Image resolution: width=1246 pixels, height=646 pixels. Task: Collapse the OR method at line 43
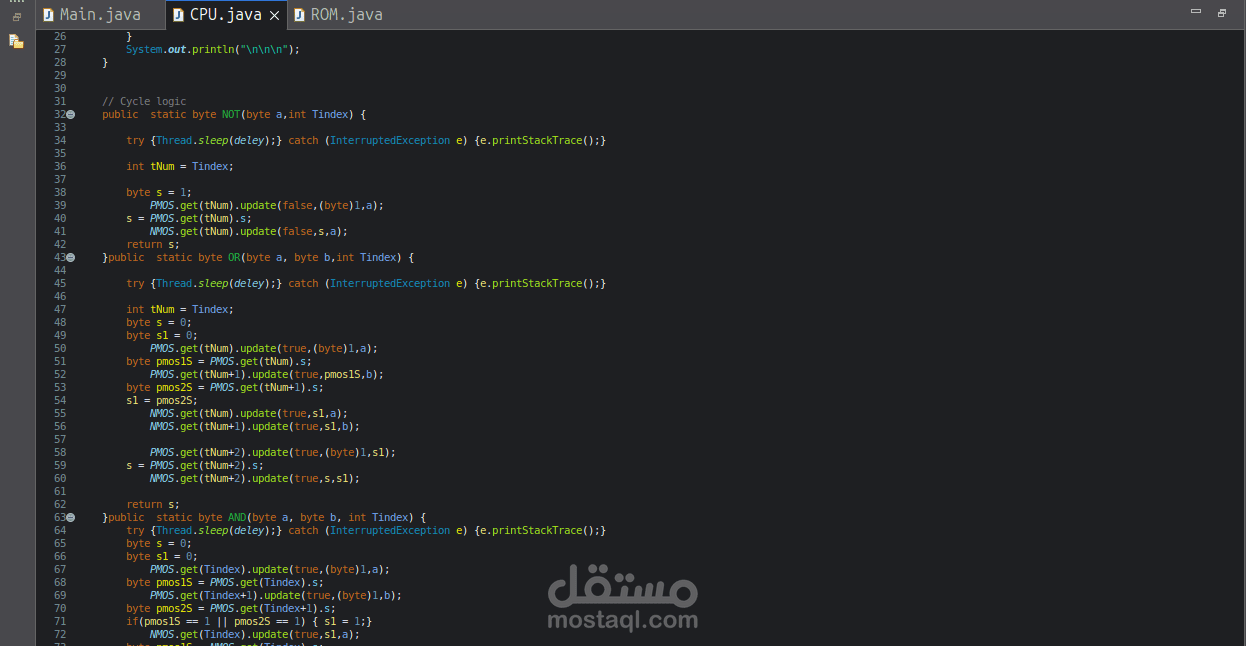[71, 258]
